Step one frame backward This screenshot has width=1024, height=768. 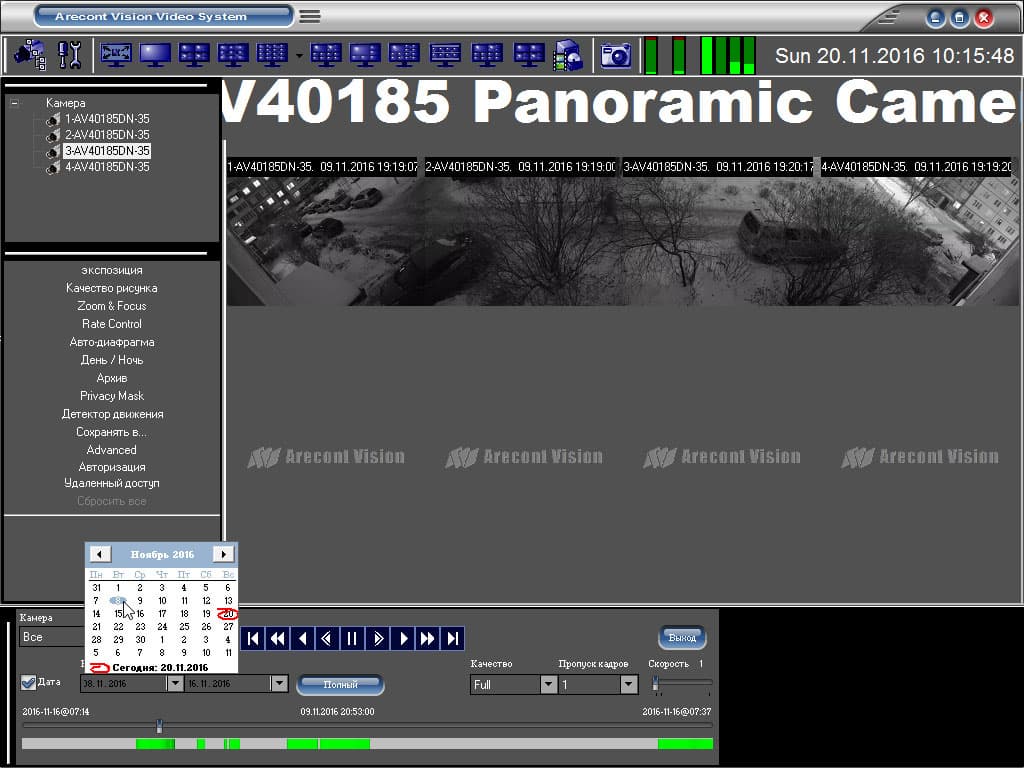click(327, 638)
